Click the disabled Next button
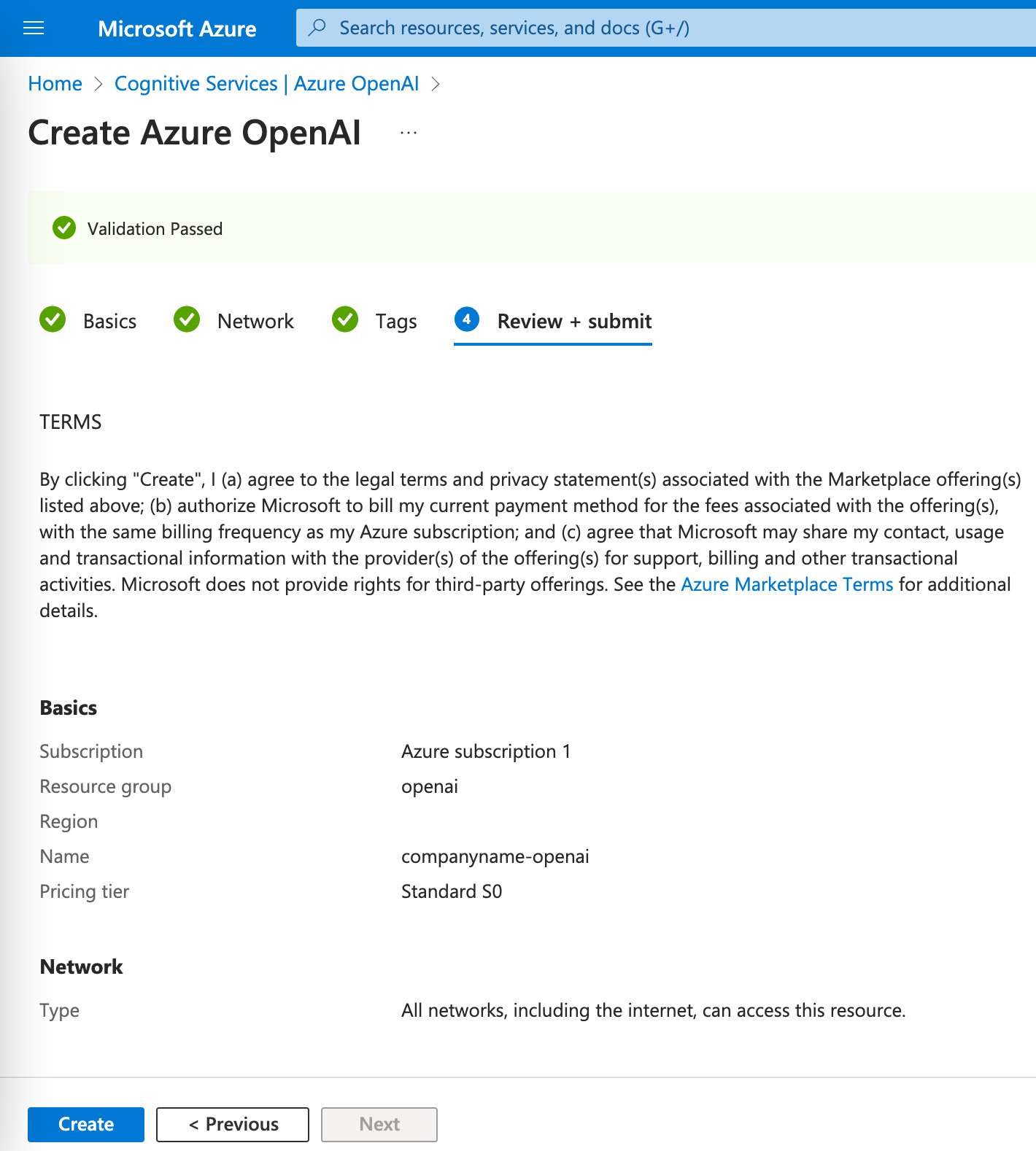This screenshot has height=1151, width=1036. (379, 1124)
